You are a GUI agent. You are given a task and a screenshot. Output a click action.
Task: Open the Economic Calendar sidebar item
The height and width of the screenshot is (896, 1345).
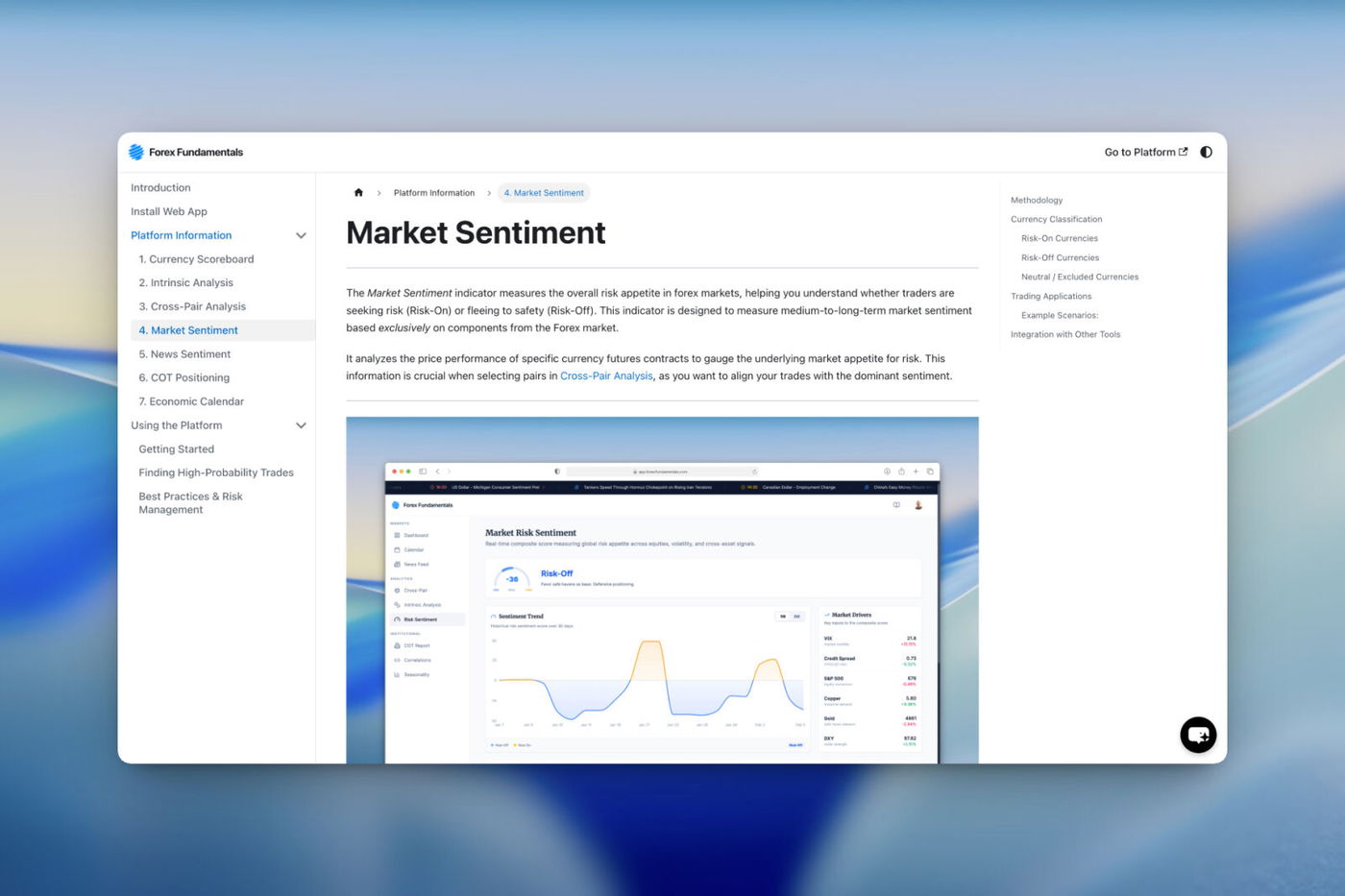(191, 401)
